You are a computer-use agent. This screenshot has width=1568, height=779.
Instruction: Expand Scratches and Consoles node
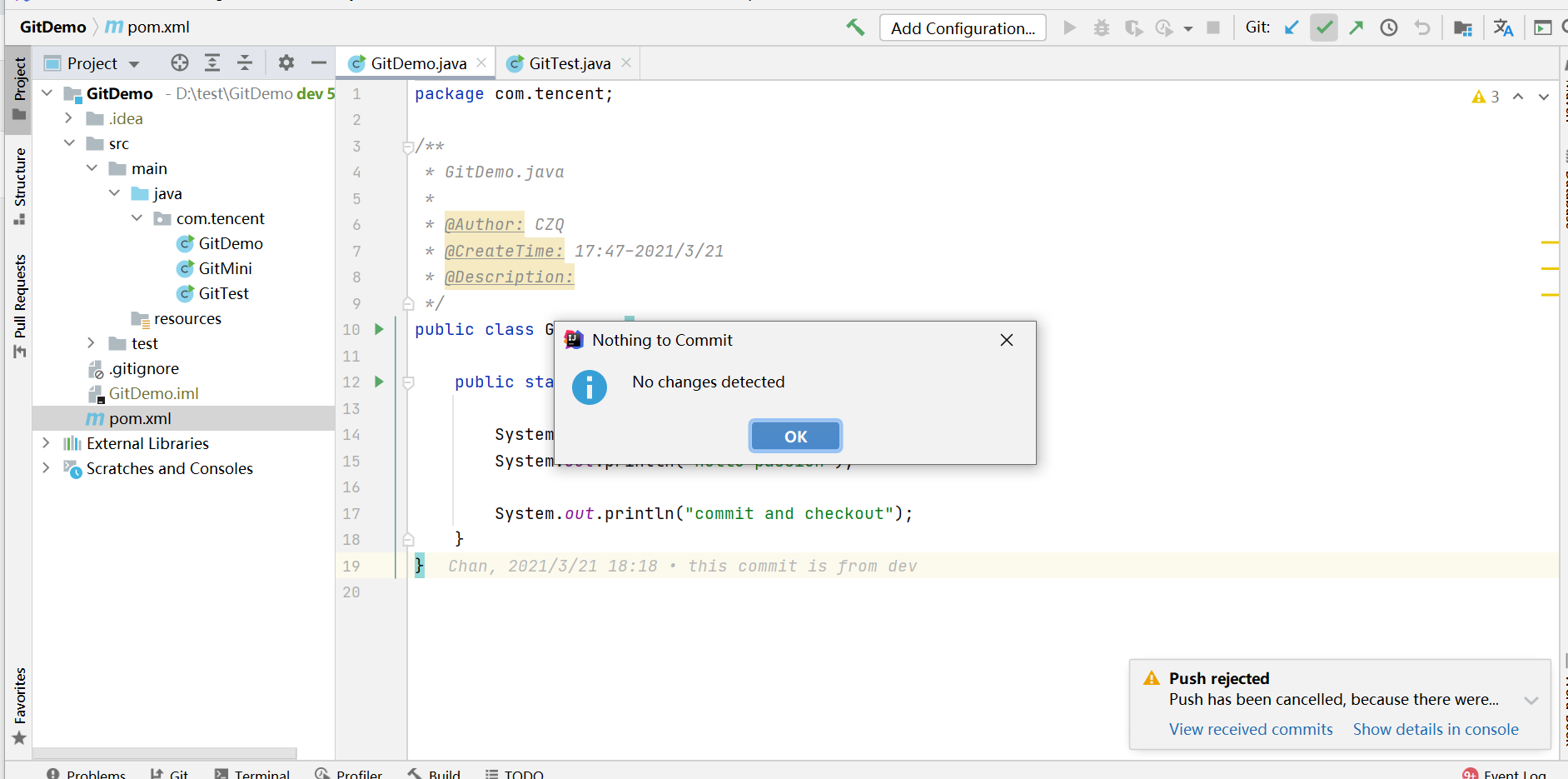[x=47, y=468]
